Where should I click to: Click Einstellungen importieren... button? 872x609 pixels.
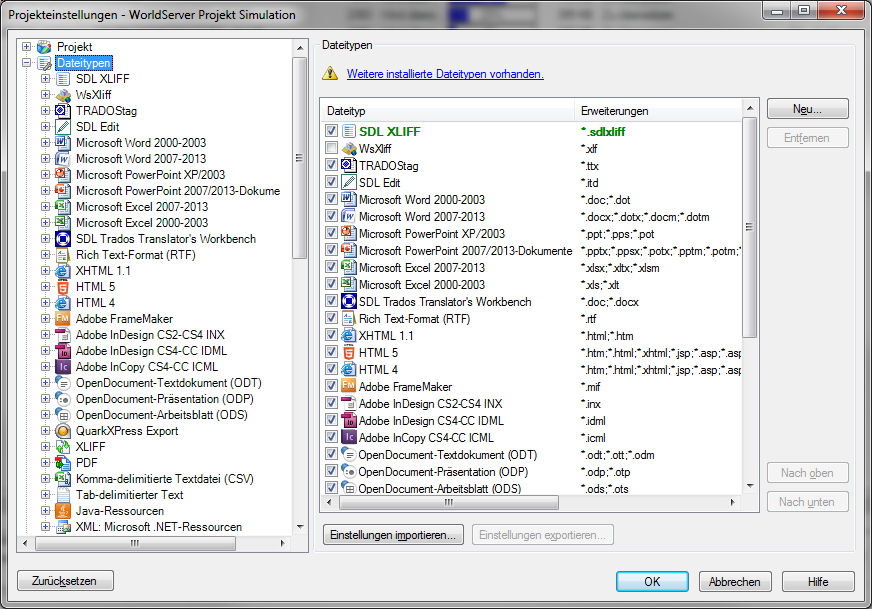point(393,535)
